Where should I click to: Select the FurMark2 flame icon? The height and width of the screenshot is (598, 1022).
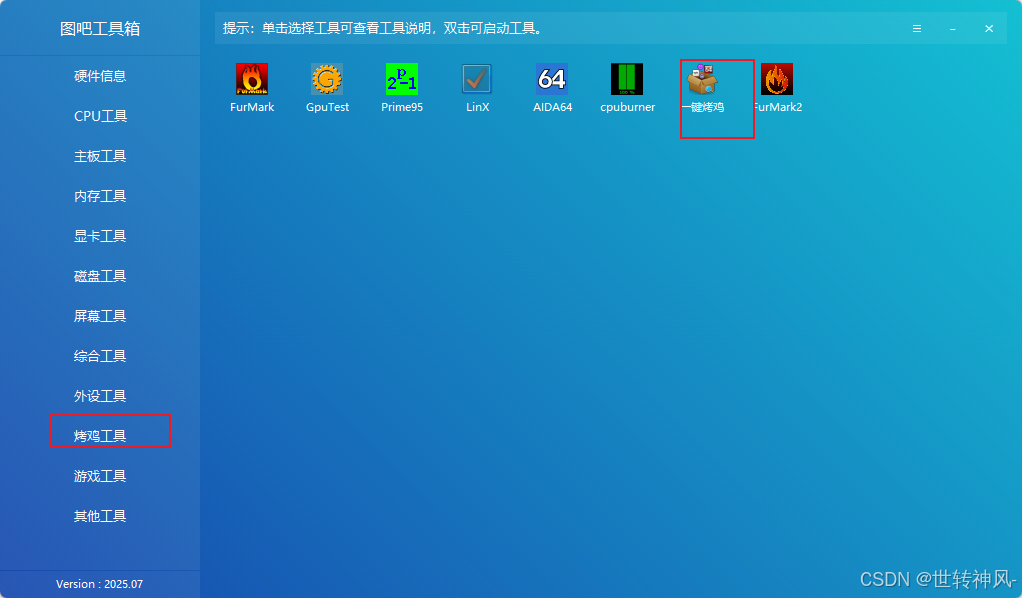776,79
